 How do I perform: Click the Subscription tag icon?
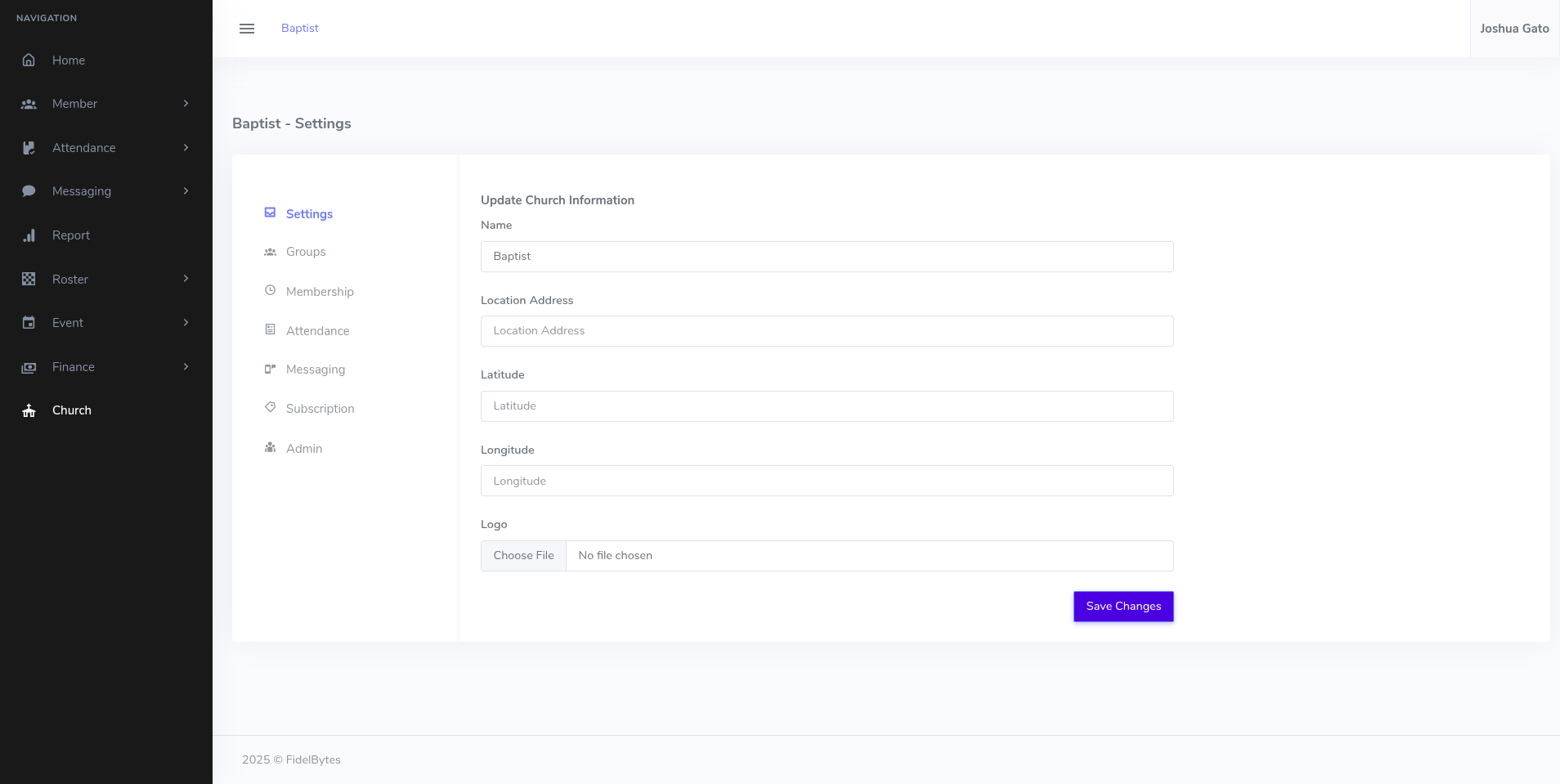[x=270, y=408]
